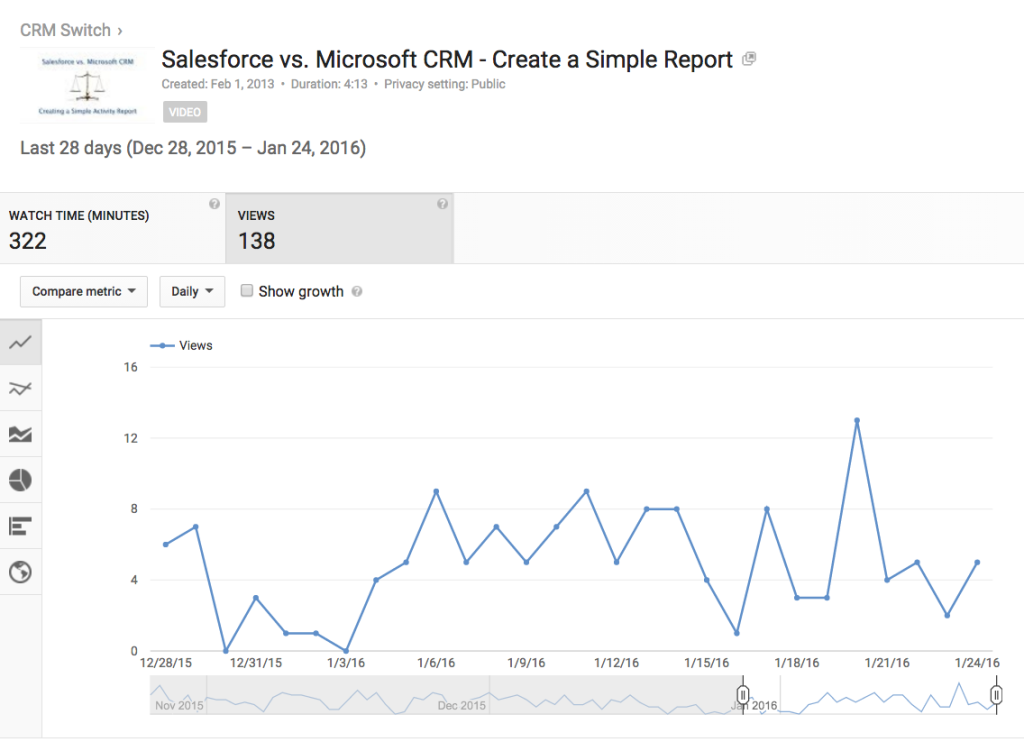The image size is (1024, 742).
Task: Click the Last 28 days date range
Action: 193,148
